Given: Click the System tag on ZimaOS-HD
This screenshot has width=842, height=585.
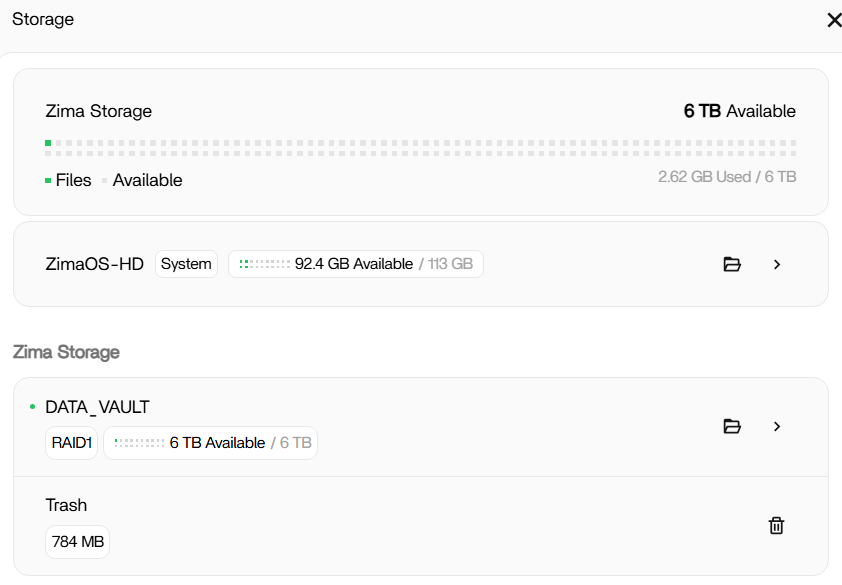Looking at the screenshot, I should point(186,264).
